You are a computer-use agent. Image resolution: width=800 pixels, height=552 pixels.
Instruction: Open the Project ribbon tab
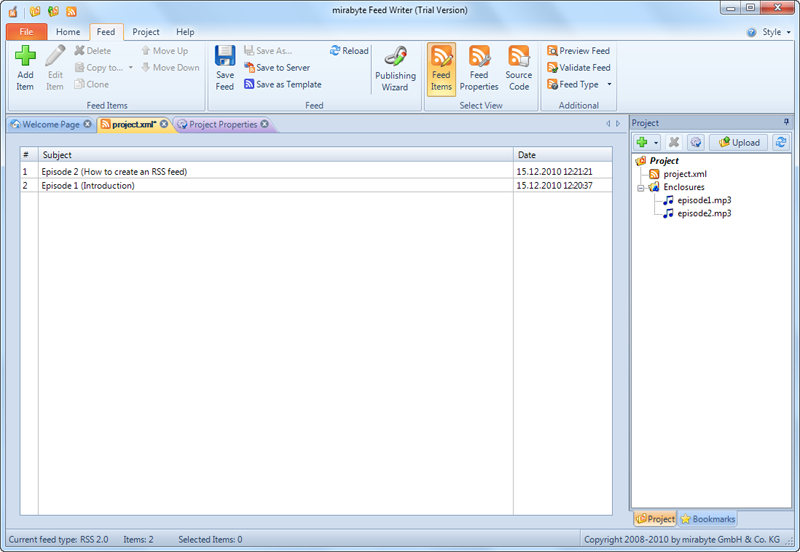pyautogui.click(x=146, y=32)
